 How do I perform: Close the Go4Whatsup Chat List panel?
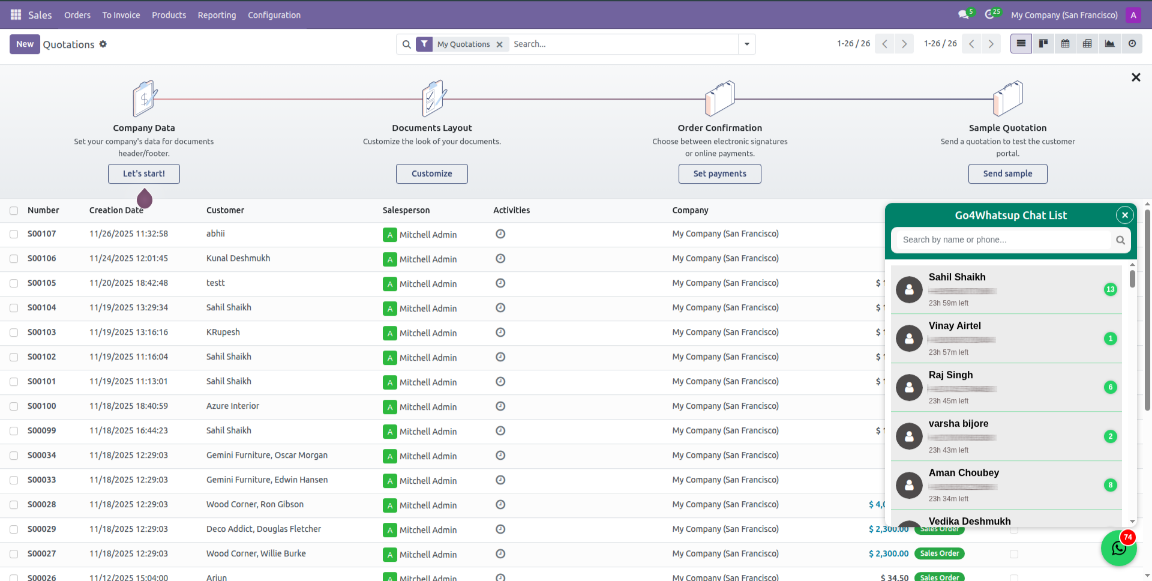pyautogui.click(x=1125, y=215)
